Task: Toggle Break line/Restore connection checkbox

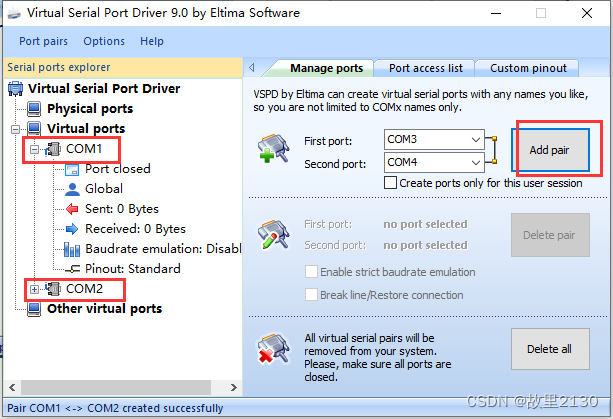Action: click(311, 295)
